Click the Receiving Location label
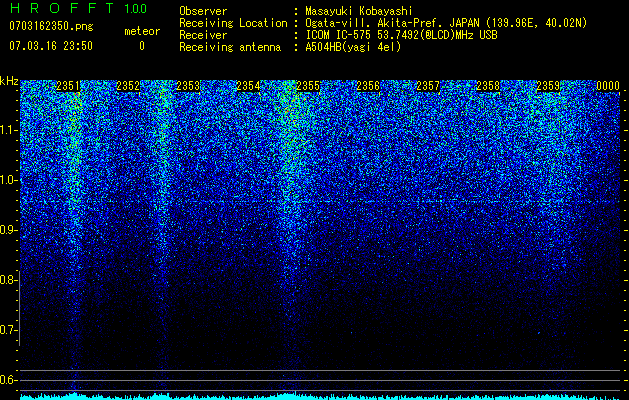Image resolution: width=629 pixels, height=400 pixels. click(233, 23)
